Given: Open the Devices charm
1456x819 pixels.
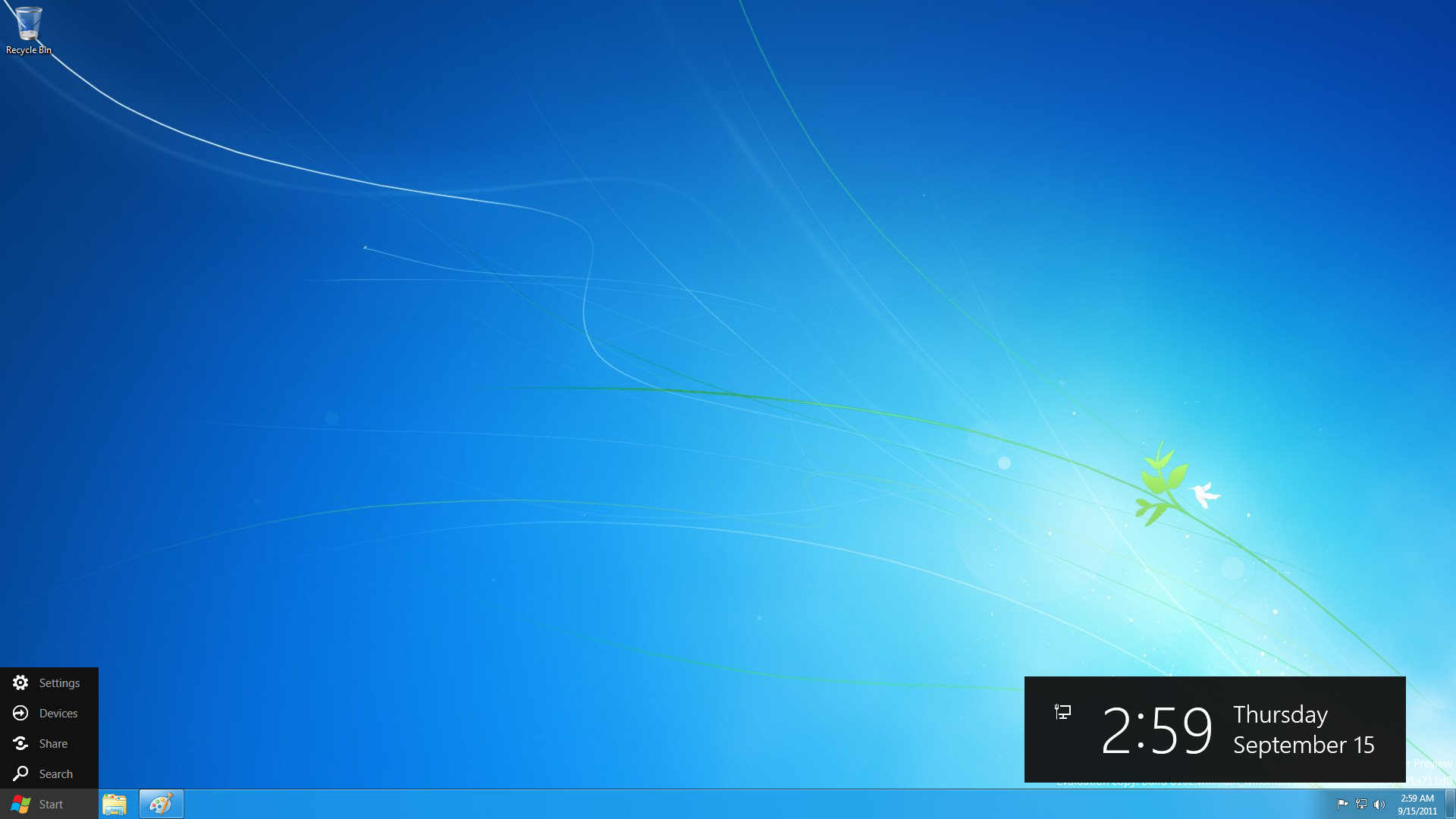Looking at the screenshot, I should [x=49, y=713].
